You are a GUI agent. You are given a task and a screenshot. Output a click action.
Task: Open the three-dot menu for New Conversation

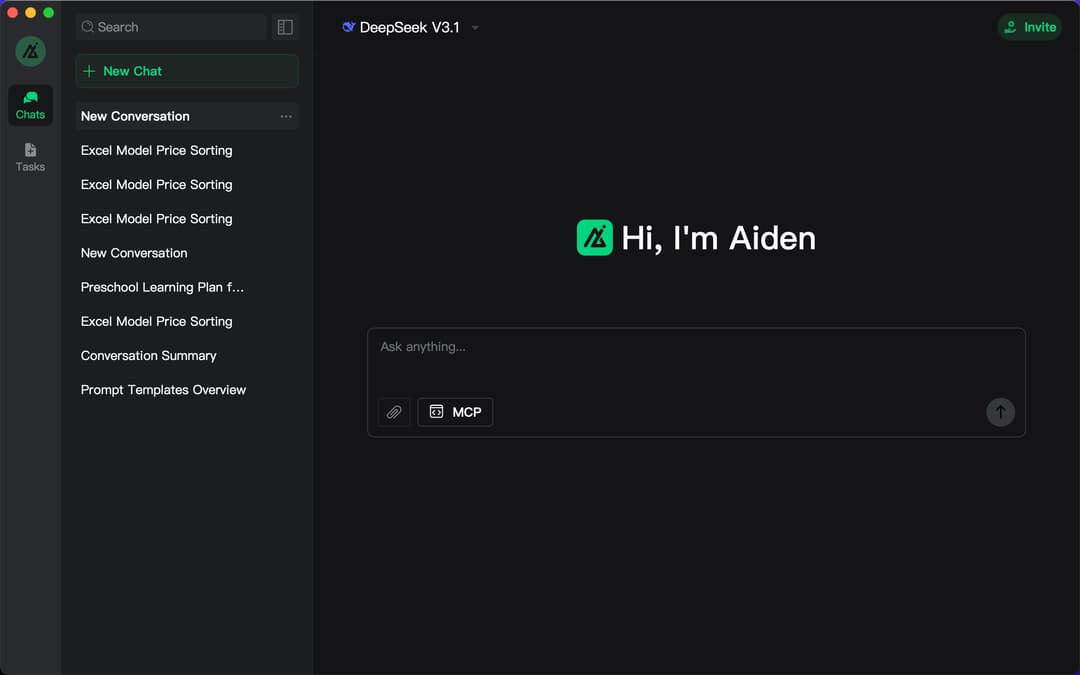coord(286,116)
